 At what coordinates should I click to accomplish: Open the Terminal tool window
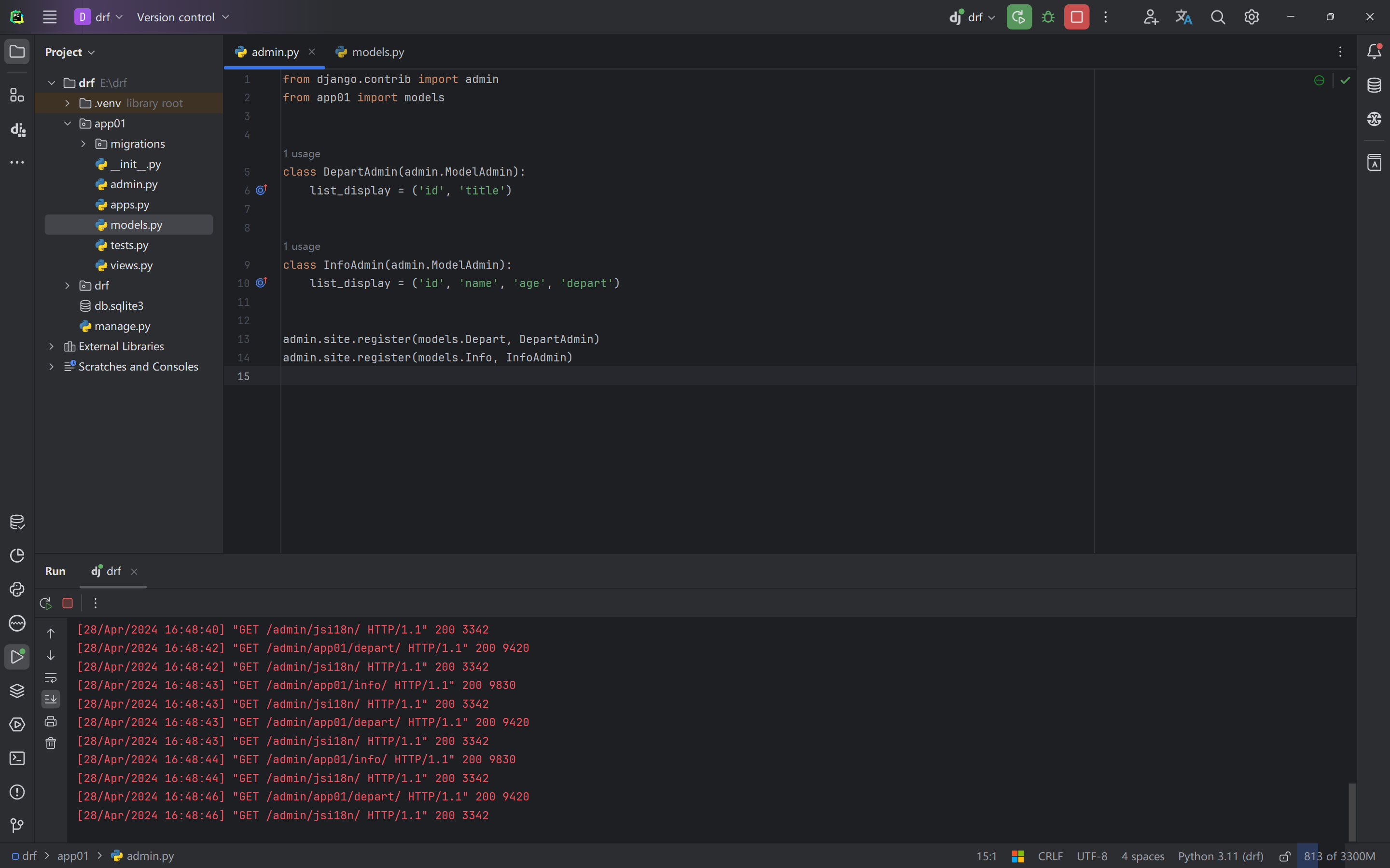pyautogui.click(x=17, y=758)
